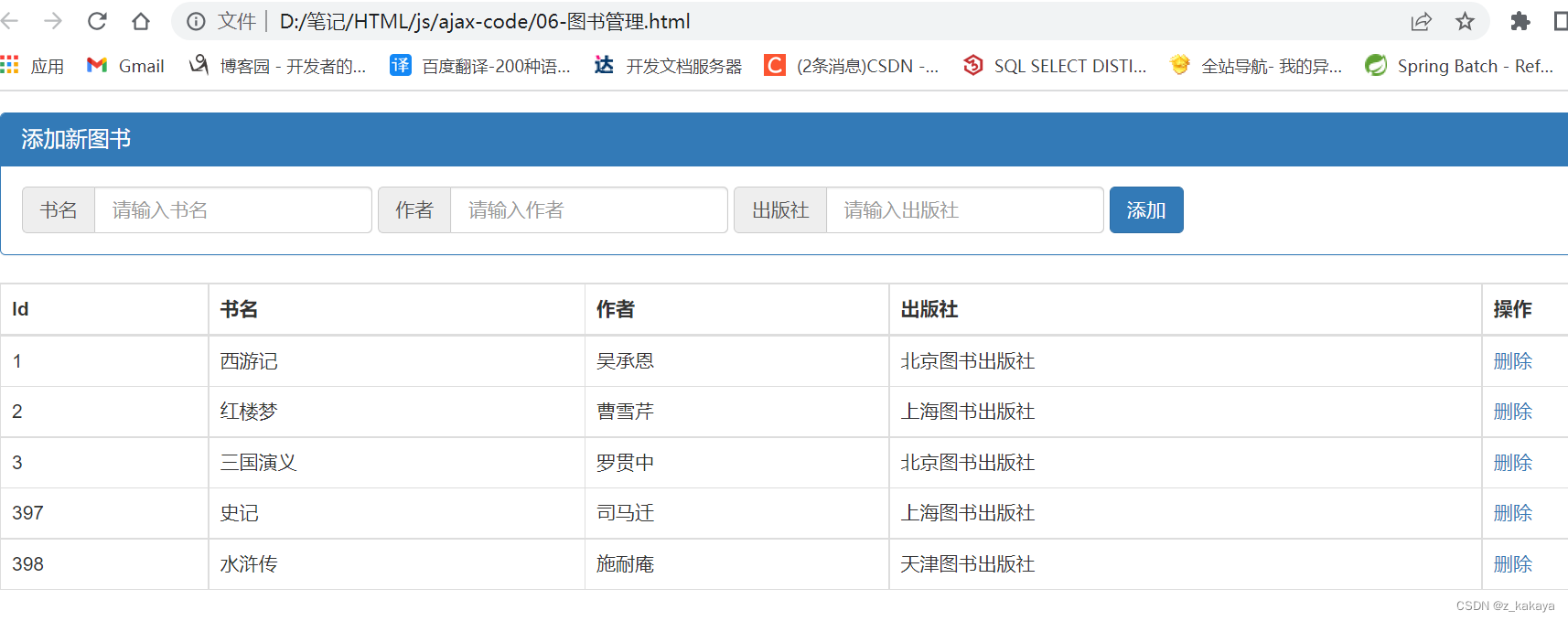Delete the 三国演义 row
1568x621 pixels.
point(1512,463)
